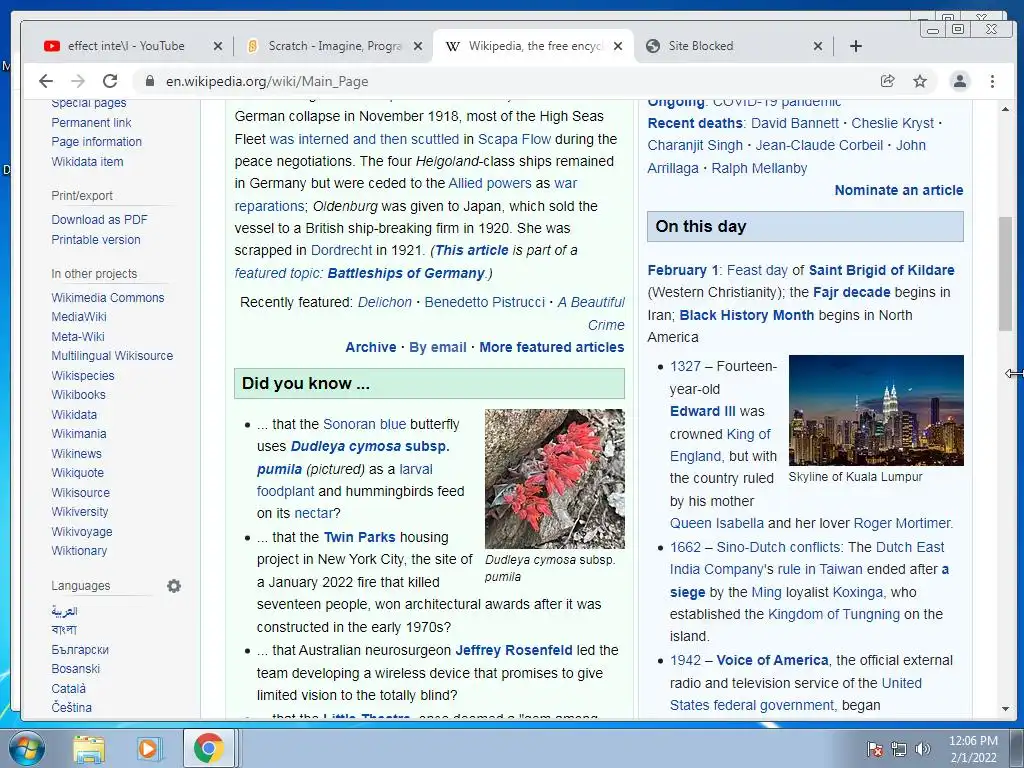Close the Site Blocked tab
Image resolution: width=1024 pixels, height=768 pixels.
point(818,46)
